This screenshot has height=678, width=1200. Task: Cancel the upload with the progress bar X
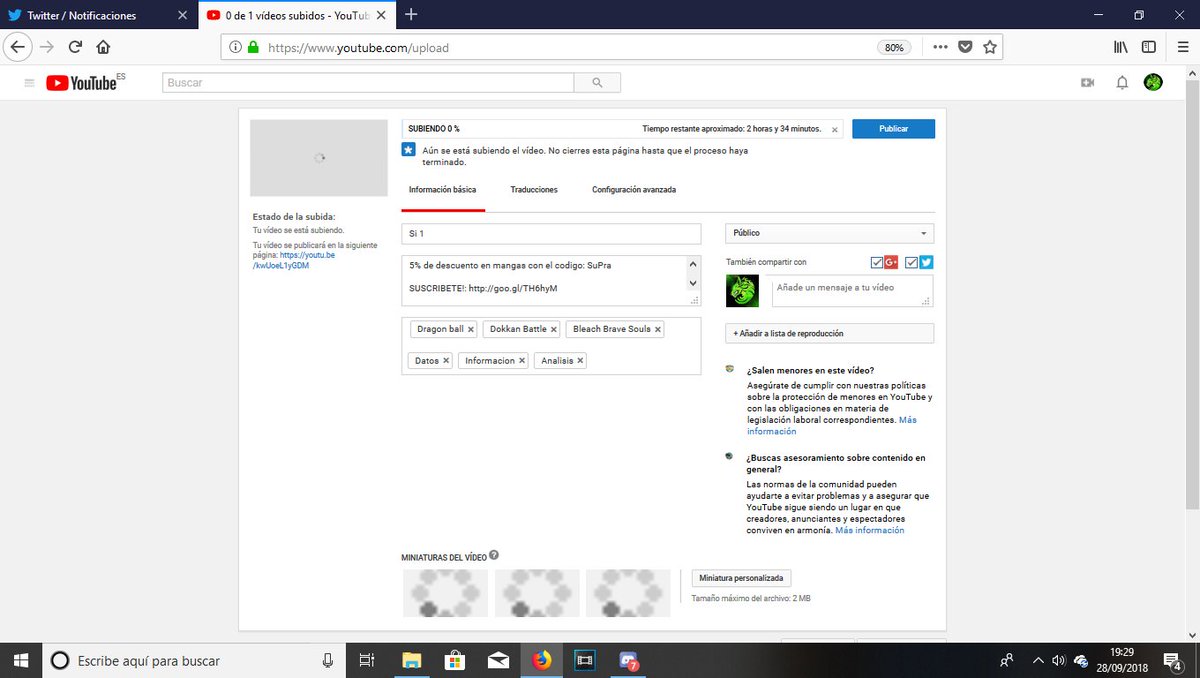(835, 129)
